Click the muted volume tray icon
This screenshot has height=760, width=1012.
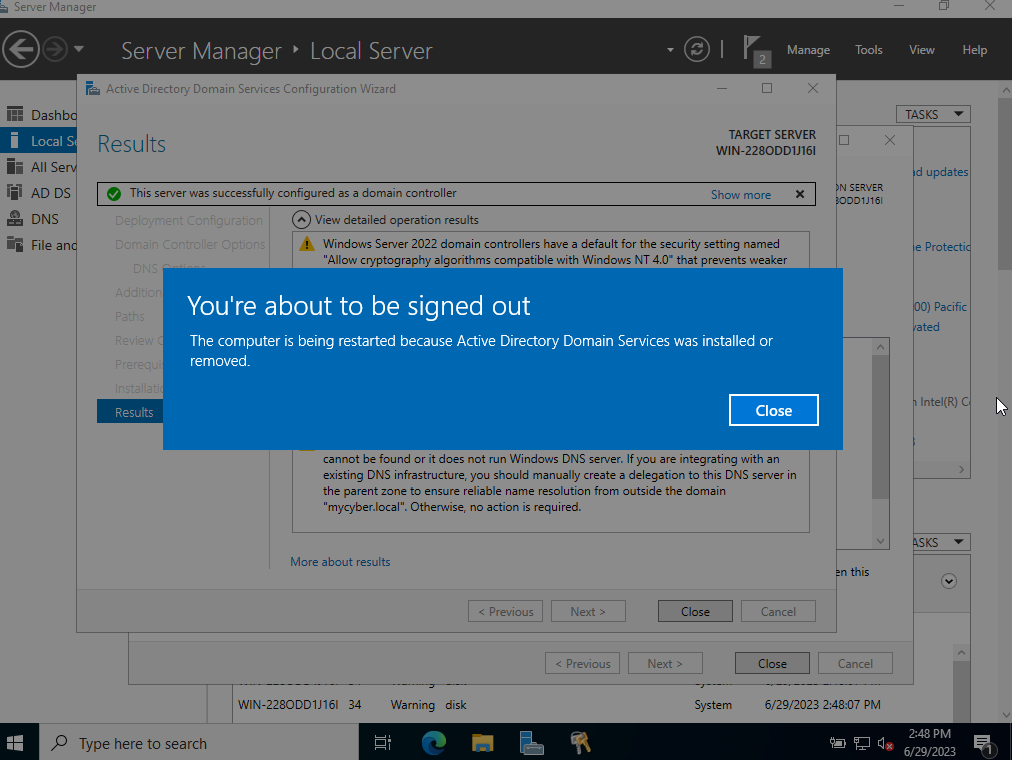pyautogui.click(x=886, y=744)
